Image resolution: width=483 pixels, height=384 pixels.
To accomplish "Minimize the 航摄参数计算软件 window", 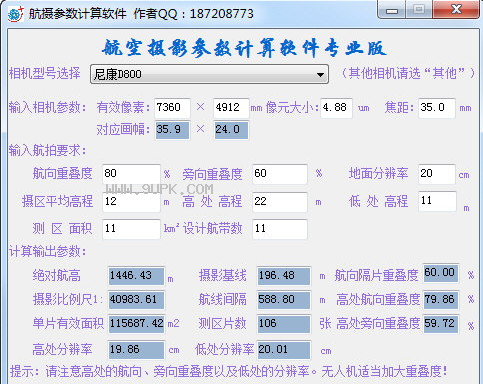I will 392,10.
